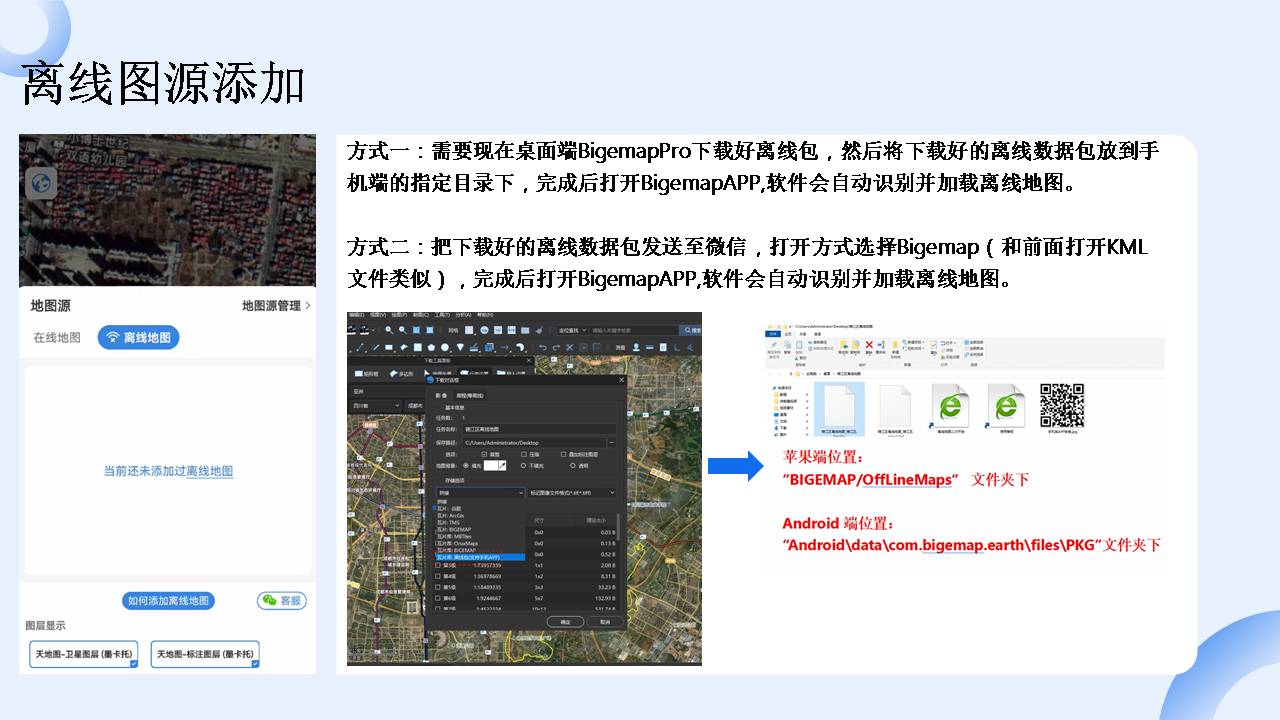The width and height of the screenshot is (1280, 720).
Task: Select the pentagon polygon drawing tool
Action: pyautogui.click(x=431, y=347)
